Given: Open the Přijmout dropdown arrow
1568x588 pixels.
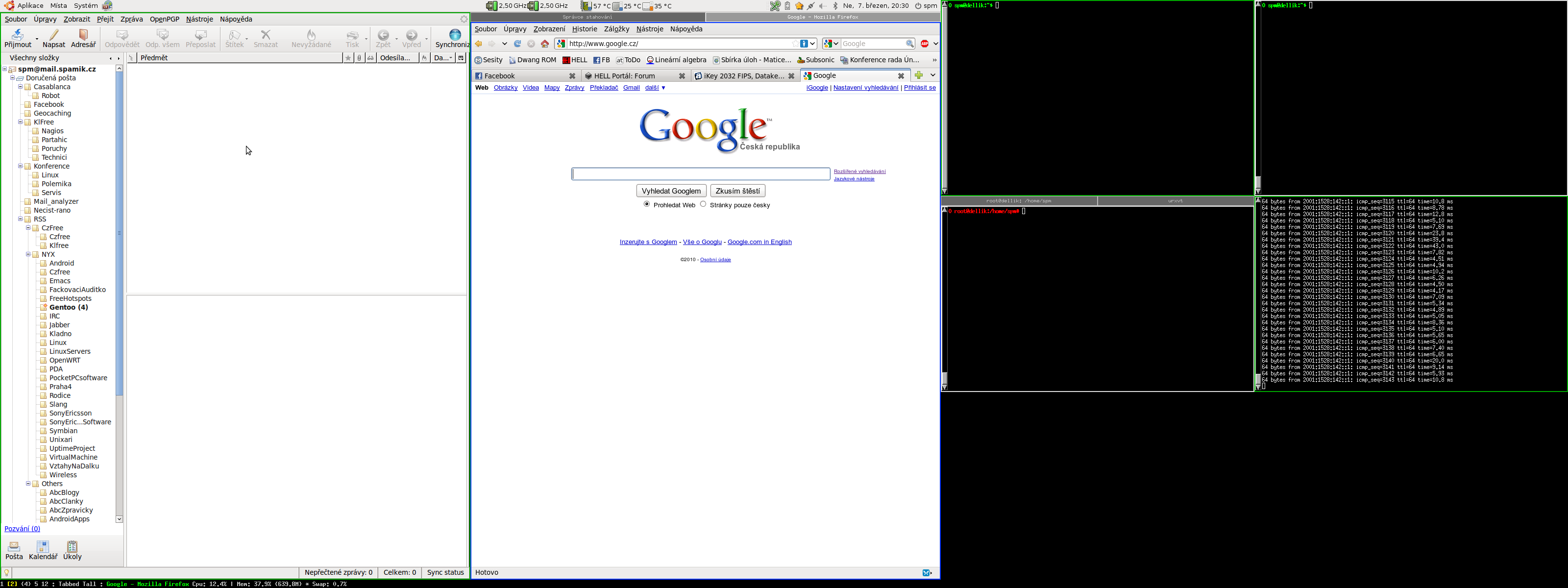Looking at the screenshot, I should click(x=37, y=39).
